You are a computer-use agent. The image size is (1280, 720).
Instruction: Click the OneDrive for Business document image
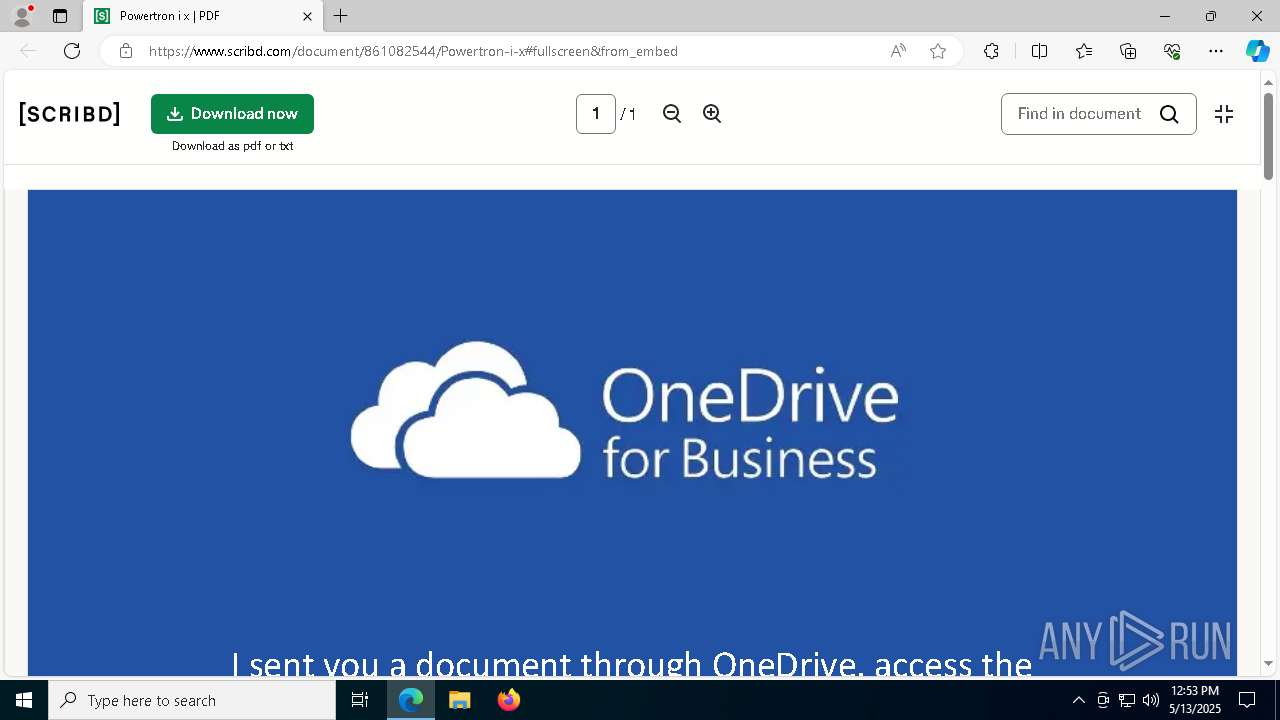coord(632,432)
